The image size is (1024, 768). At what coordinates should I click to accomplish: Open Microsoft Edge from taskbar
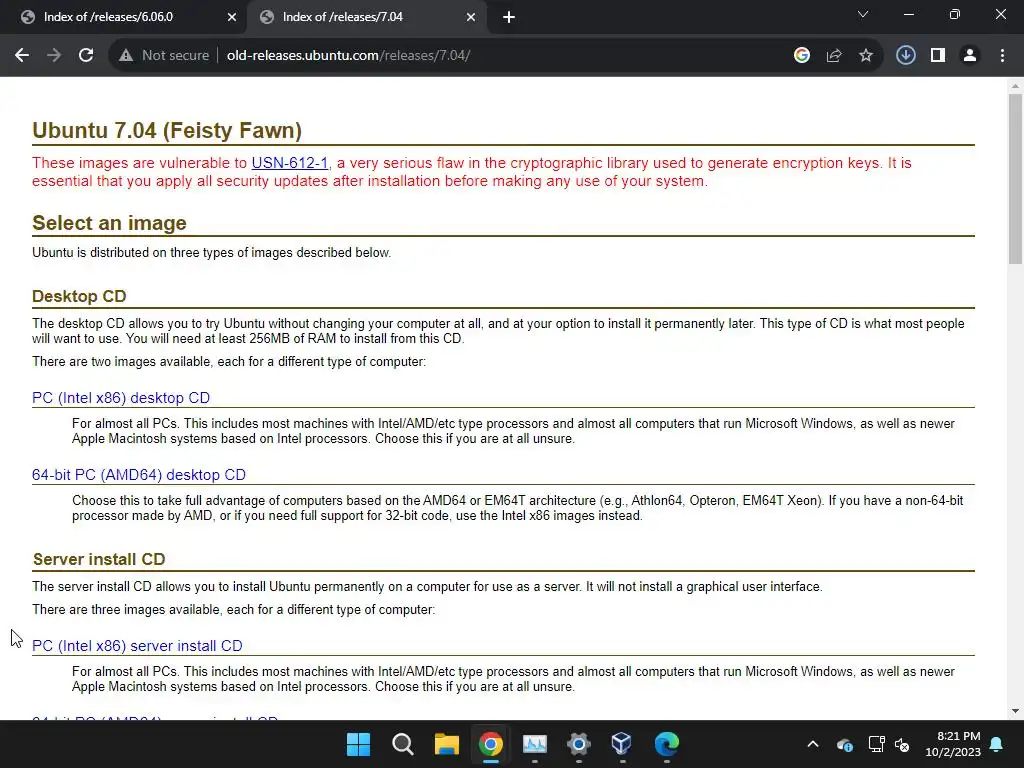tap(666, 744)
